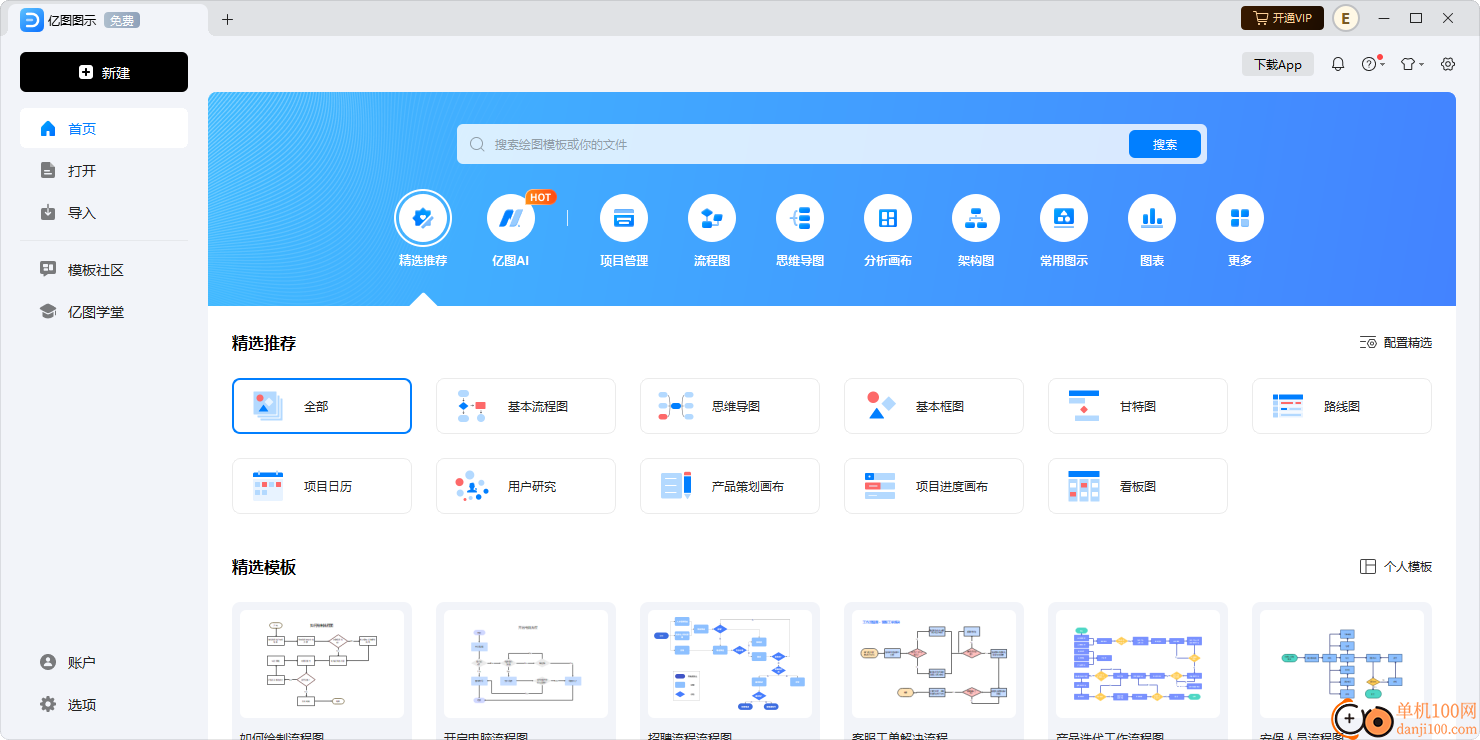This screenshot has height=740, width=1480.
Task: Choose the 路线图 roadmap card
Action: point(1342,406)
